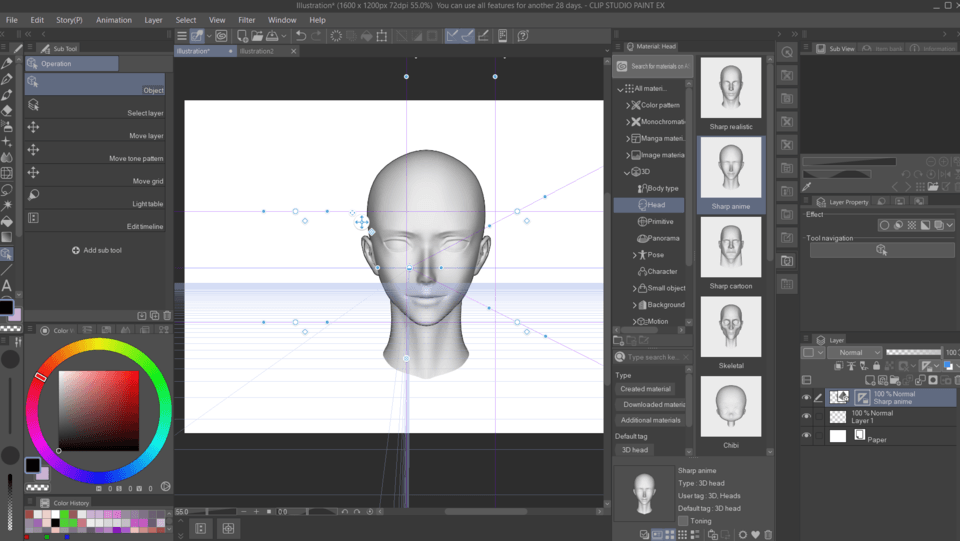960x541 pixels.
Task: Select the Fill bucket tool
Action: (x=7, y=222)
